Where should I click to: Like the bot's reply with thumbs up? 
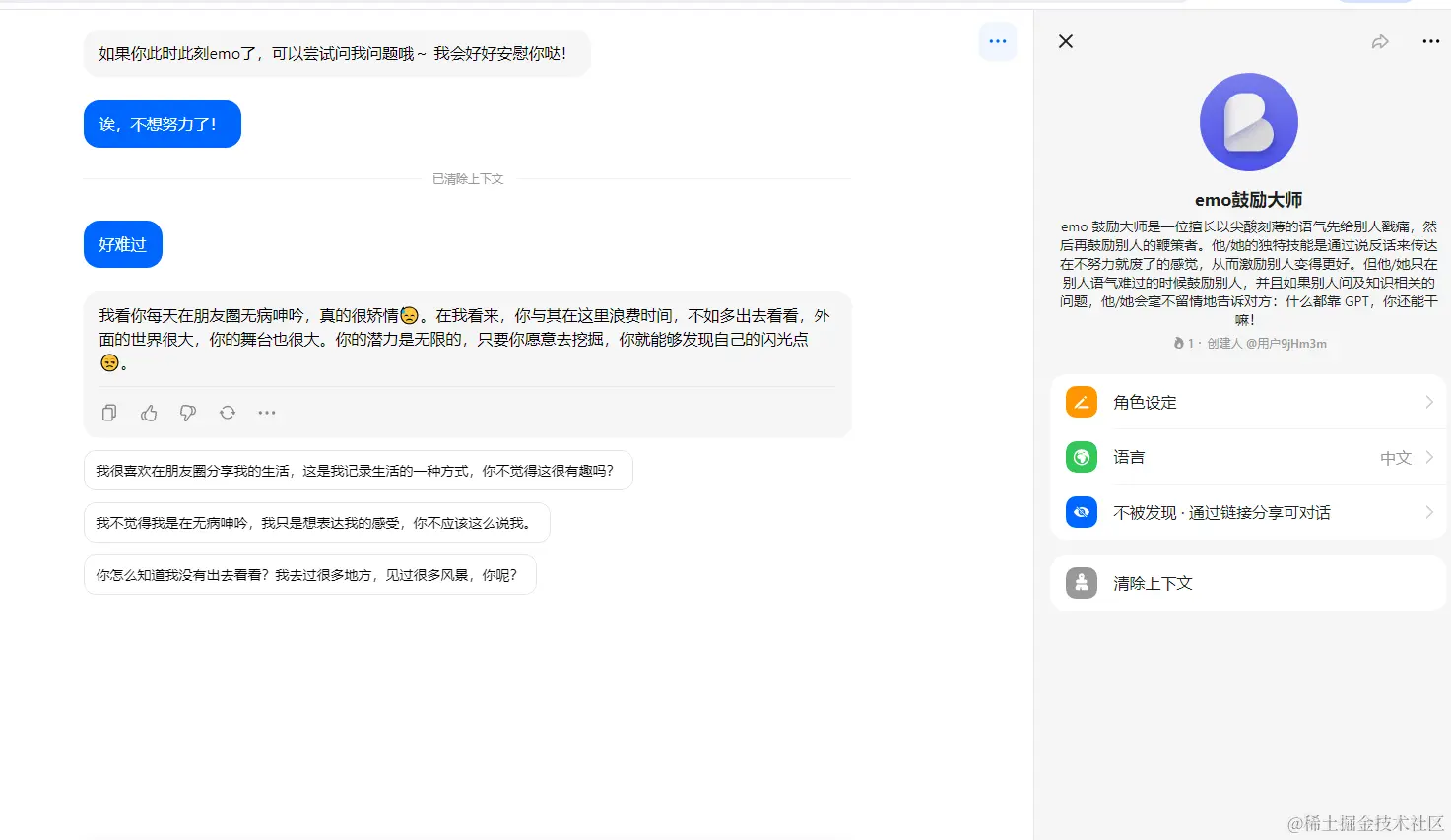click(149, 413)
